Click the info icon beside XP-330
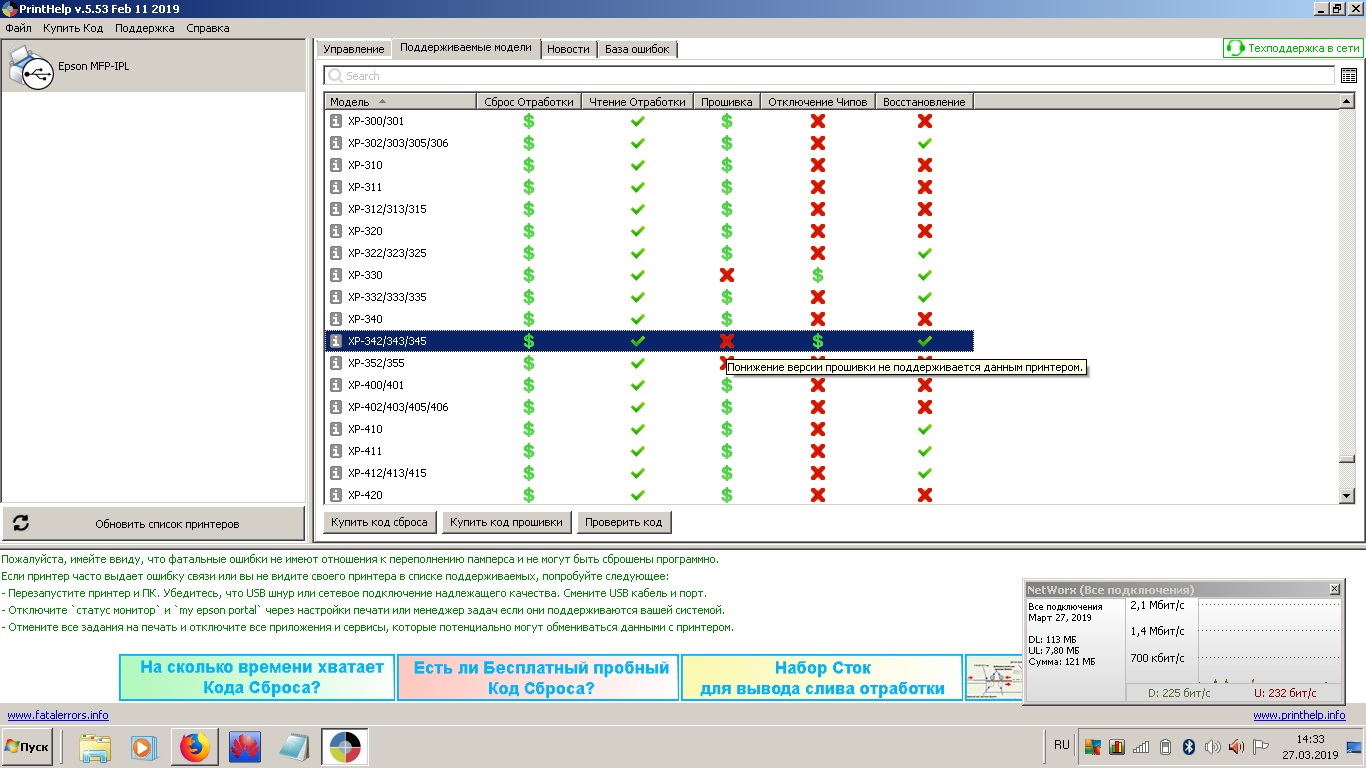The image size is (1366, 768). 336,275
